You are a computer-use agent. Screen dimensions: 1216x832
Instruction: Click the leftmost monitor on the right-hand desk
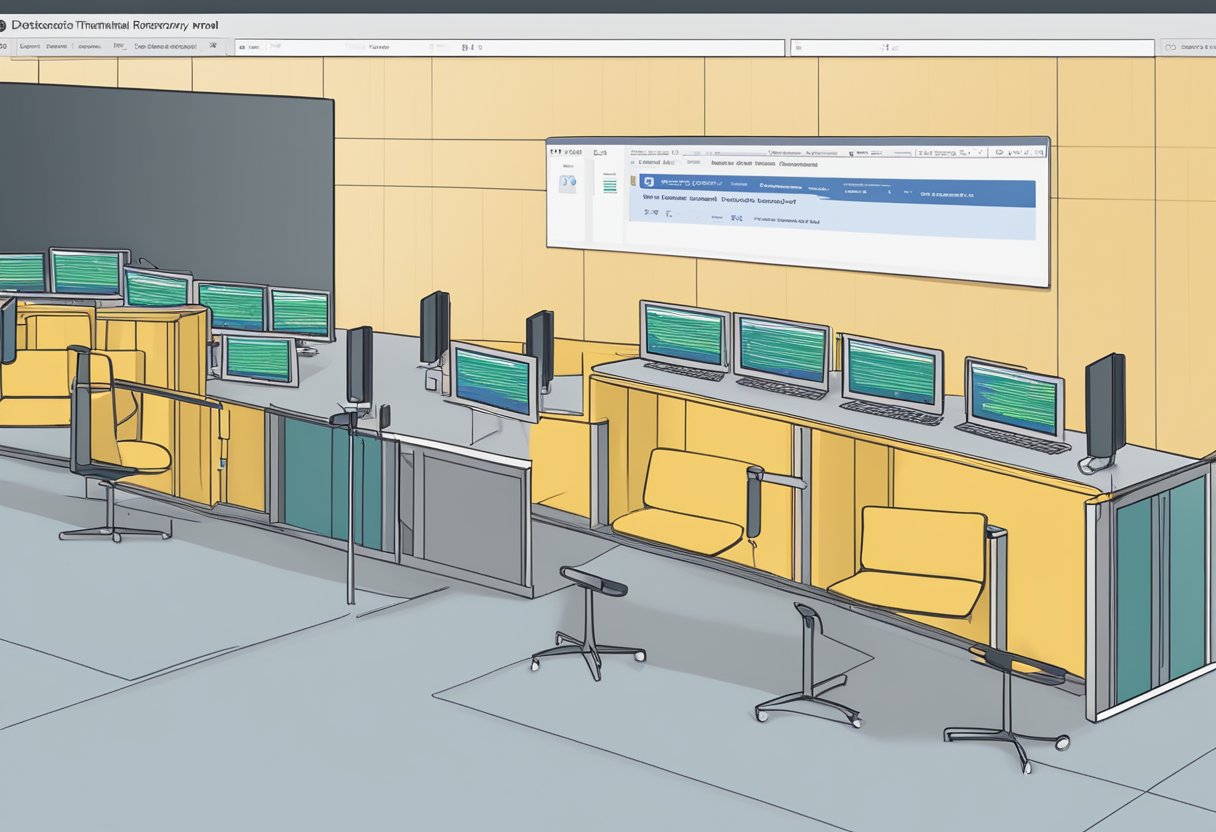click(684, 337)
